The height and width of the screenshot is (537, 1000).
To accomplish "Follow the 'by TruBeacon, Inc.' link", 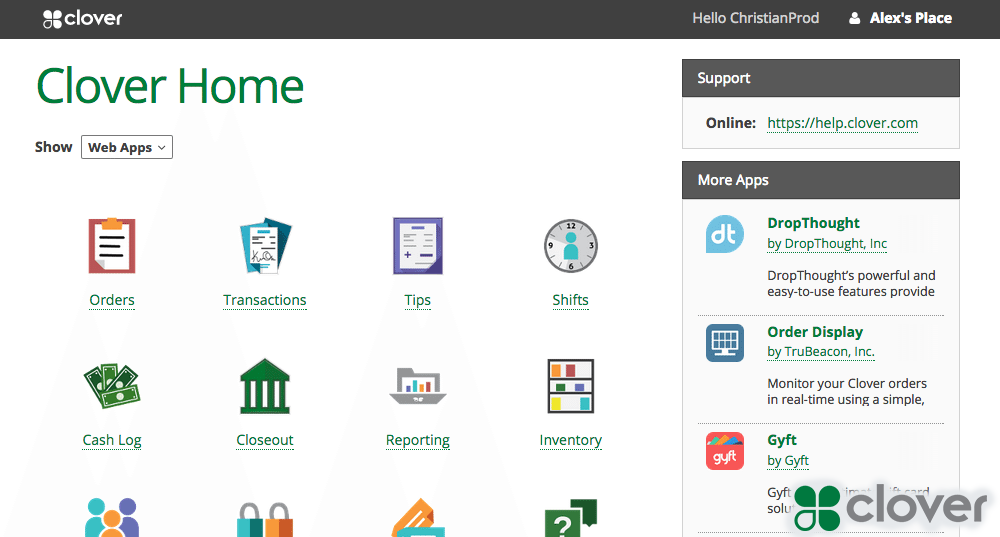I will coord(820,352).
